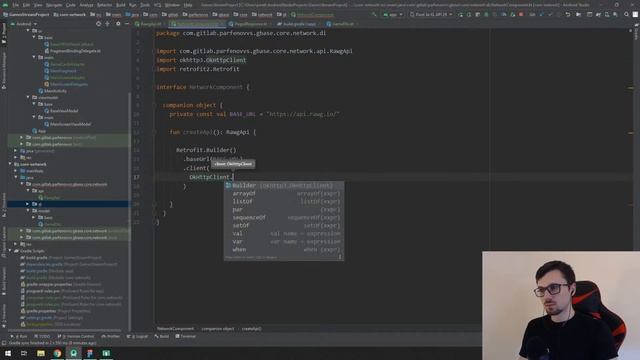Choose listOf completion suggestion
The width and height of the screenshot is (640, 360).
pyautogui.click(x=284, y=201)
